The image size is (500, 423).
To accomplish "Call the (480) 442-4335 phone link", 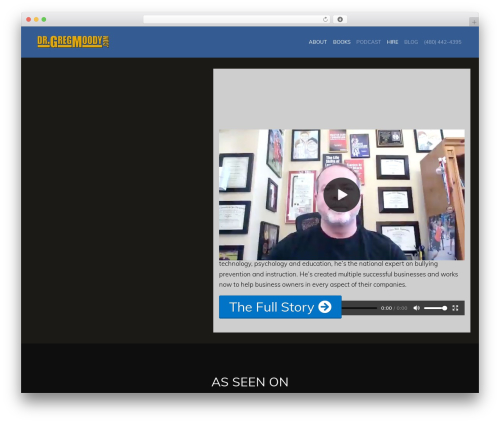I will (443, 42).
